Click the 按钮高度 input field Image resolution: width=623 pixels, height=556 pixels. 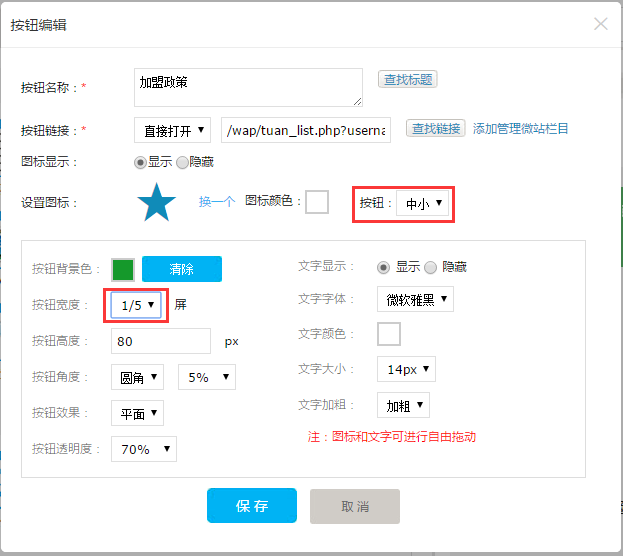[x=161, y=341]
